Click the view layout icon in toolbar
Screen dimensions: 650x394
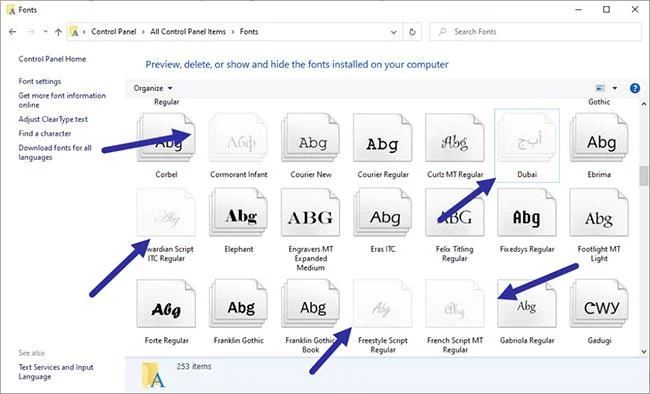[x=600, y=88]
